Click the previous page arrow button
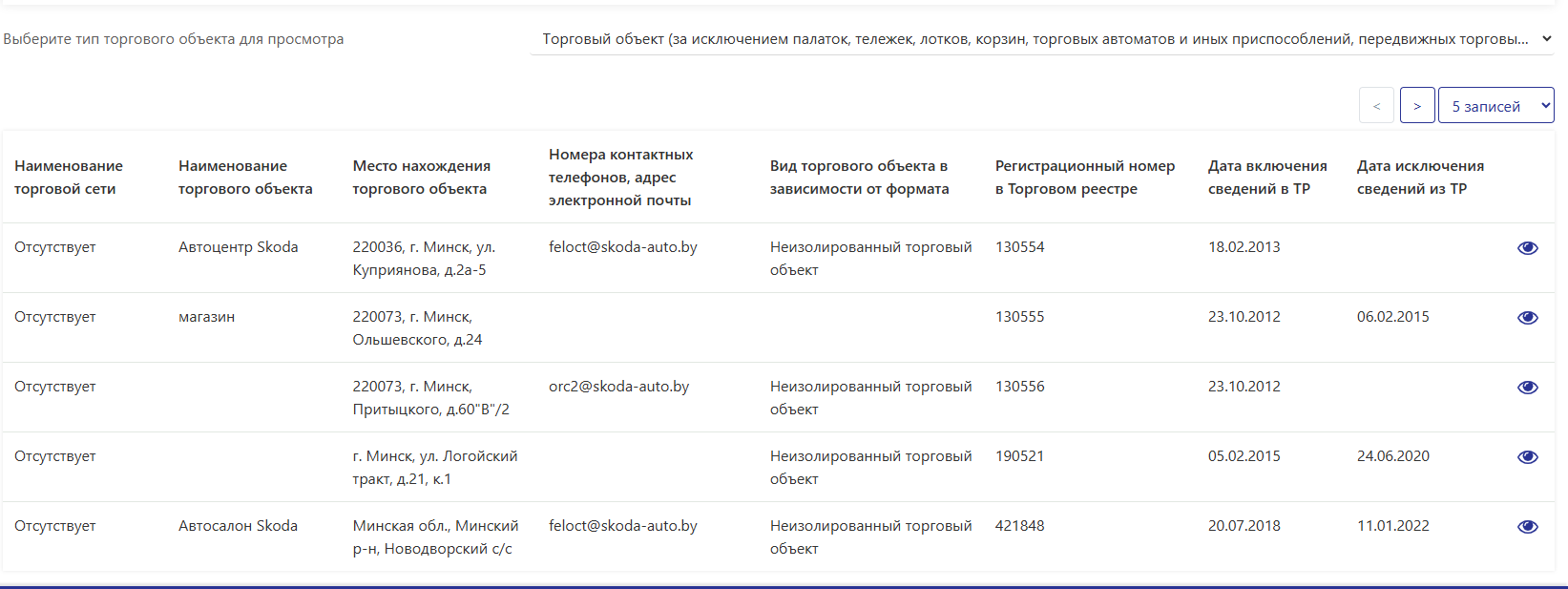This screenshot has width=1568, height=589. click(1376, 106)
